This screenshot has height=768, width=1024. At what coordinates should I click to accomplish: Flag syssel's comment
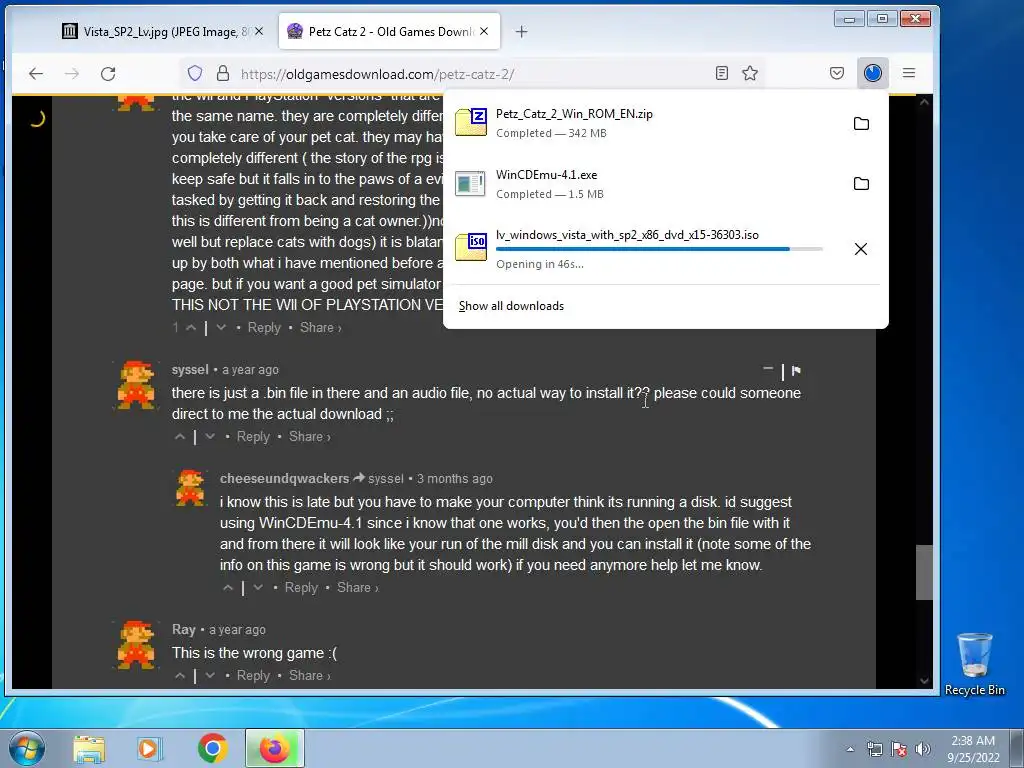tap(796, 370)
